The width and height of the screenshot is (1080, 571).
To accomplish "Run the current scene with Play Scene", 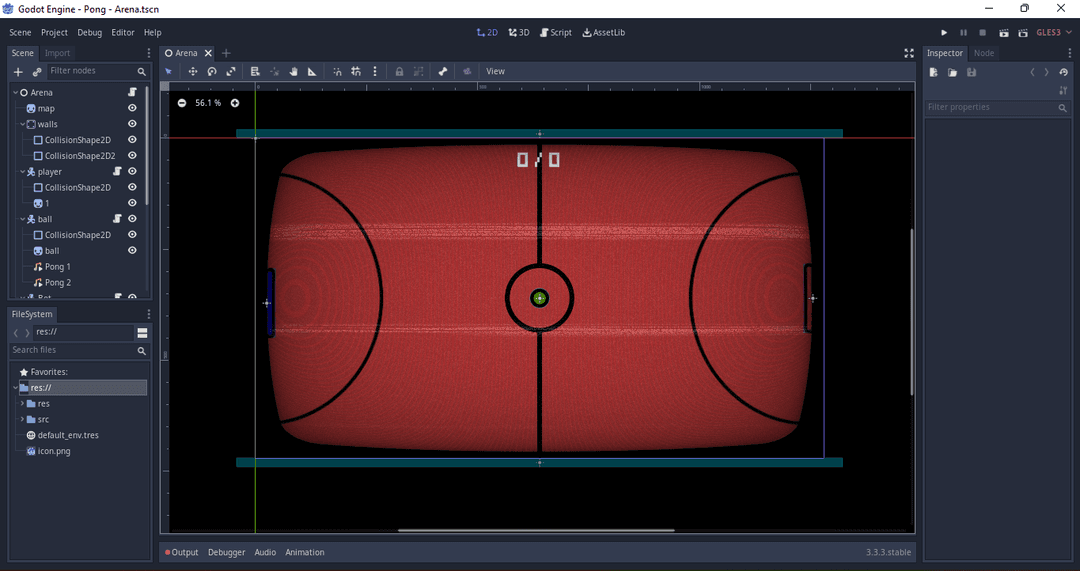I will pos(1003,33).
